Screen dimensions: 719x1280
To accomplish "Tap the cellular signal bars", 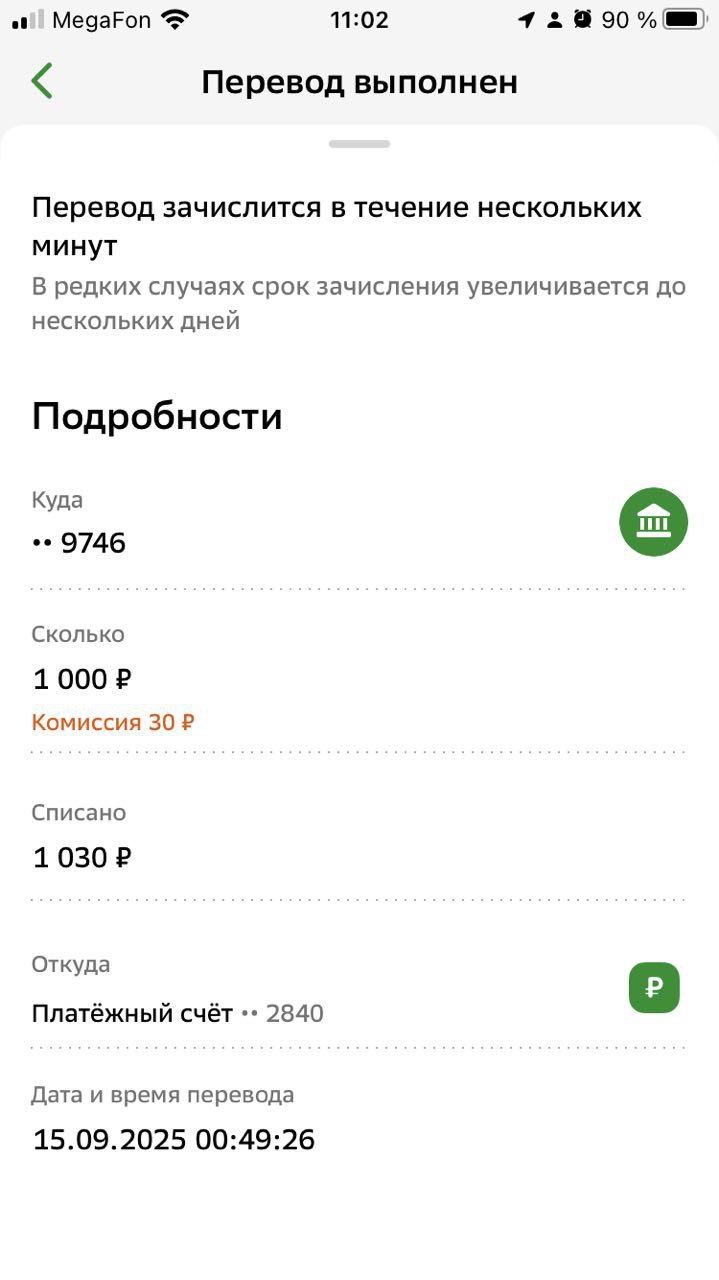I will click(x=28, y=20).
